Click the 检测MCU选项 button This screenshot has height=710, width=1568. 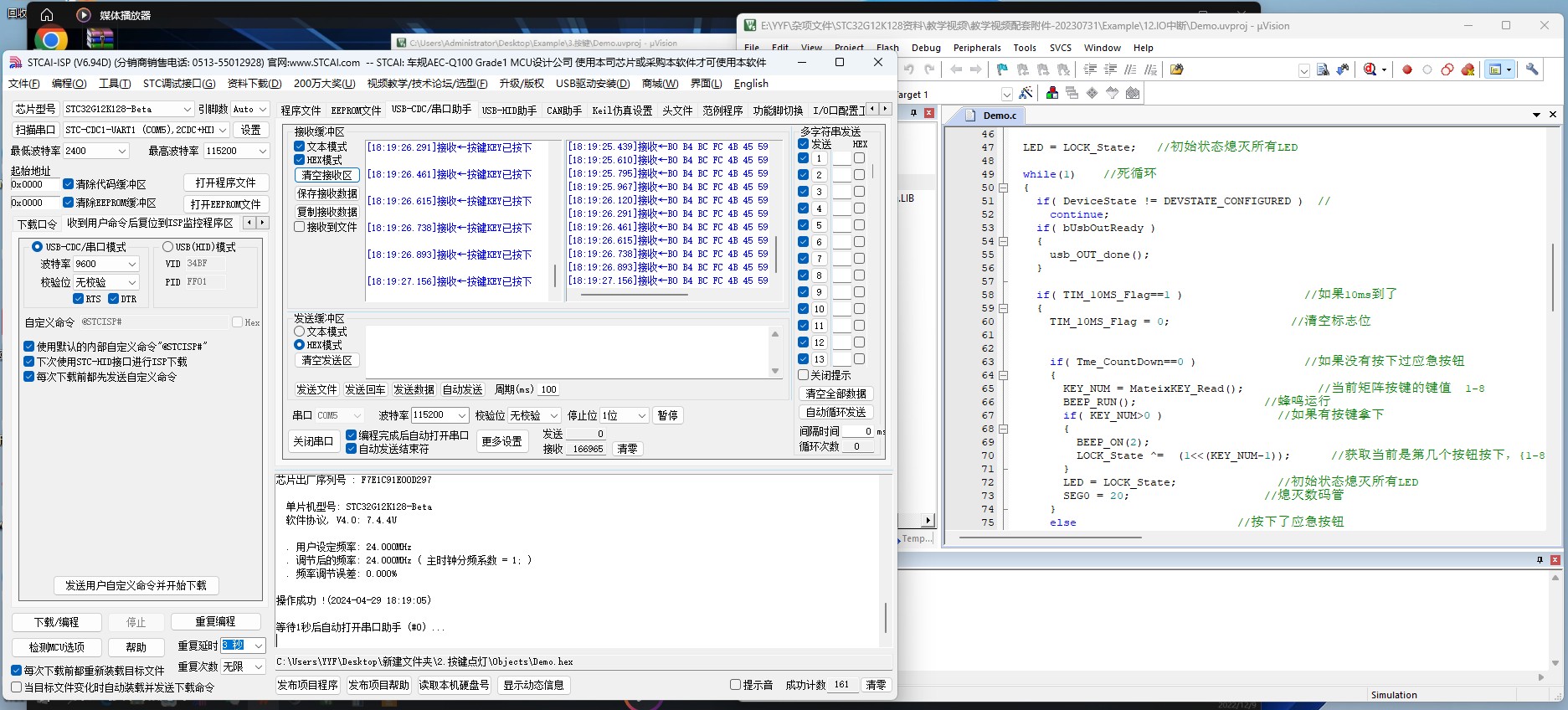[57, 647]
